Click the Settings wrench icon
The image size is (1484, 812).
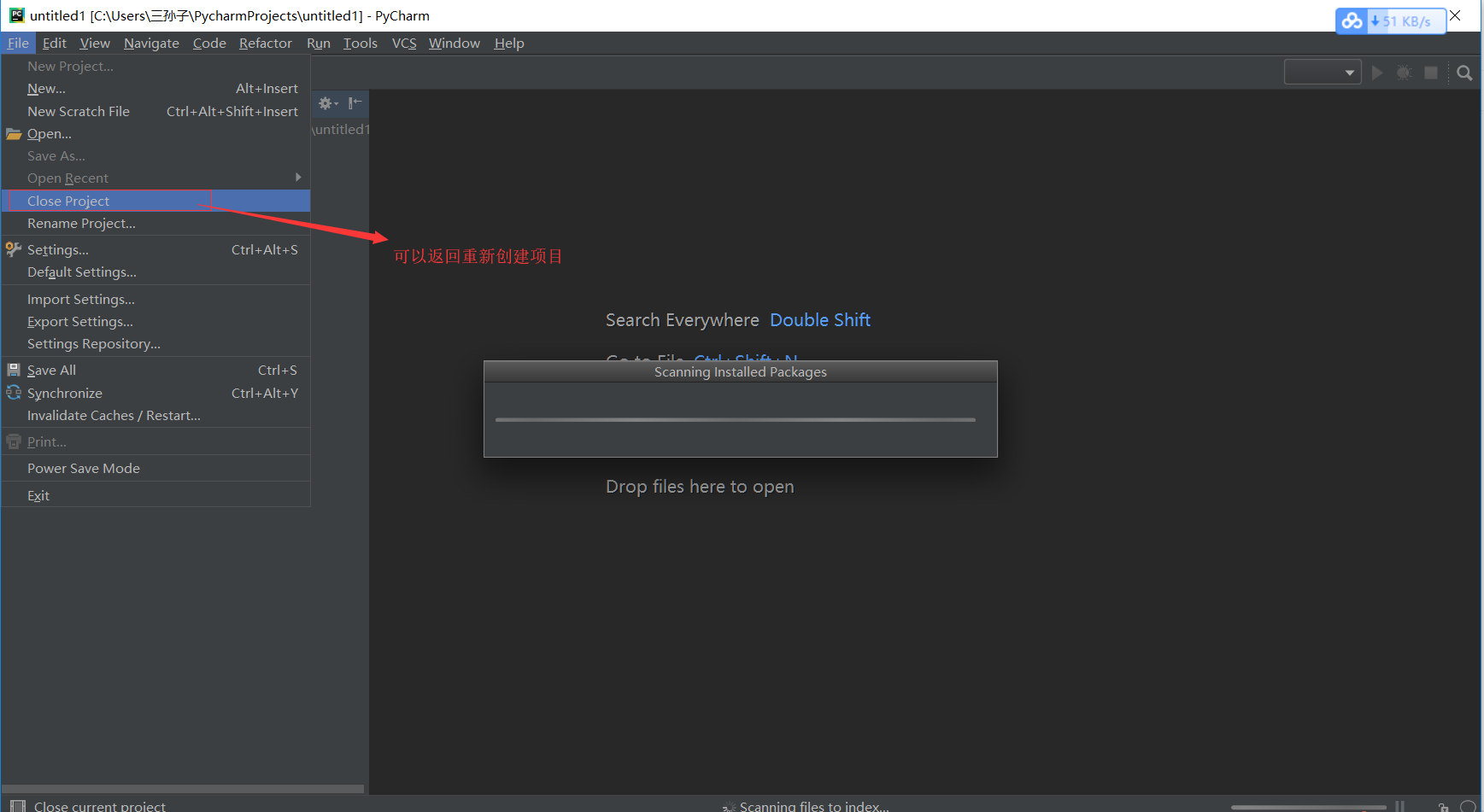click(x=14, y=249)
